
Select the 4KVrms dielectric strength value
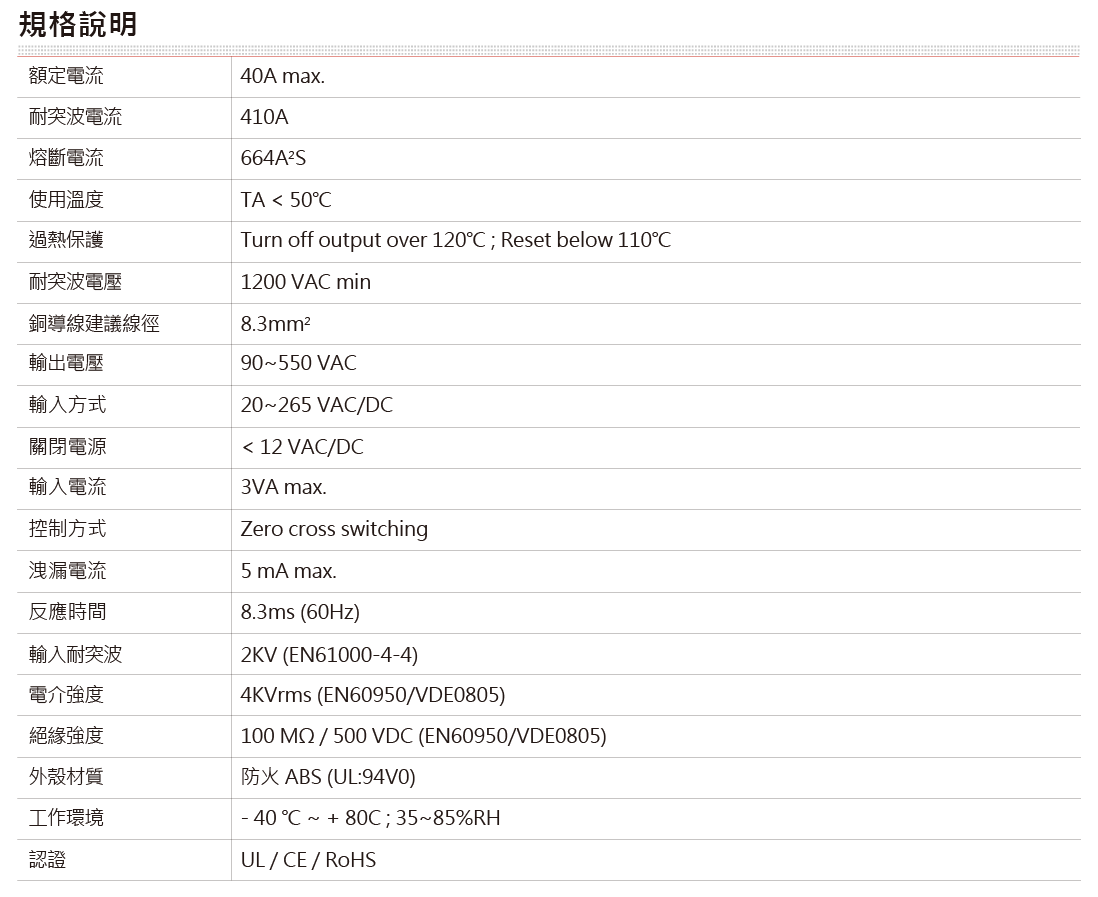point(372,694)
